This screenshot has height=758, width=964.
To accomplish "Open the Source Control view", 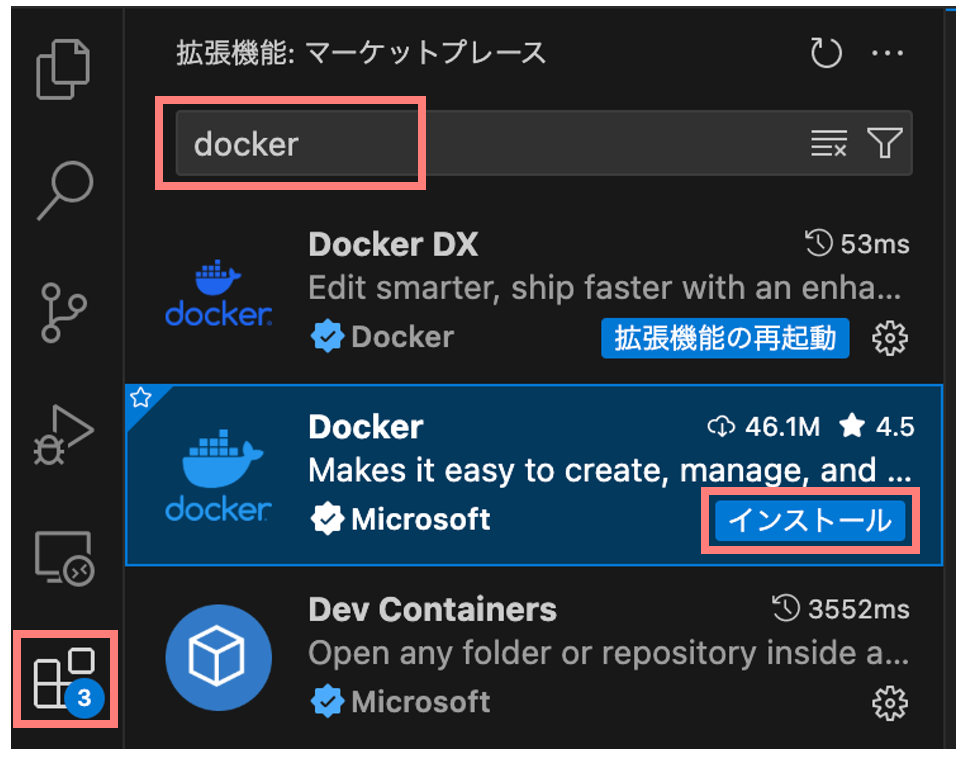I will point(62,308).
